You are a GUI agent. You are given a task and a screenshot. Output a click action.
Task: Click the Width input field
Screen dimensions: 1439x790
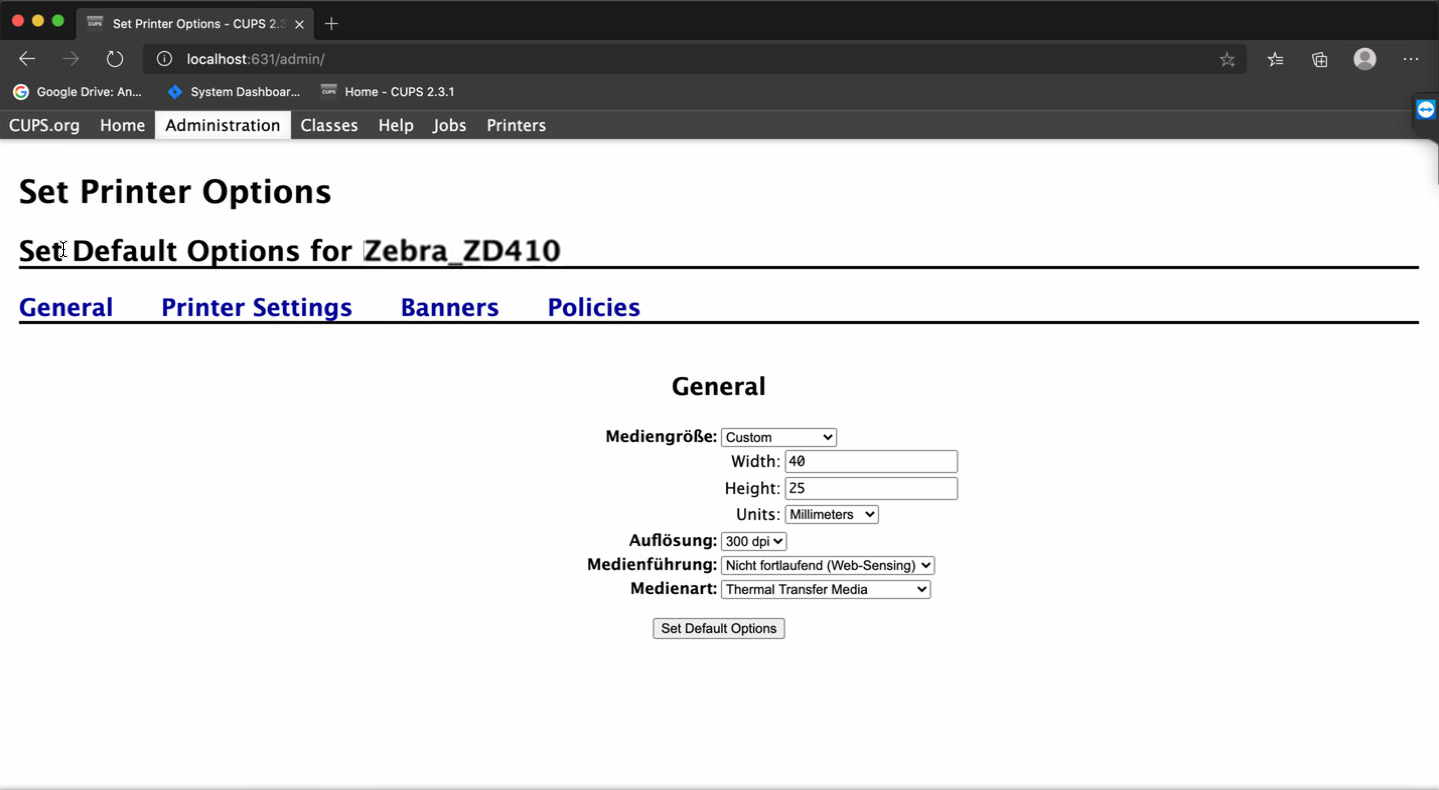point(871,461)
